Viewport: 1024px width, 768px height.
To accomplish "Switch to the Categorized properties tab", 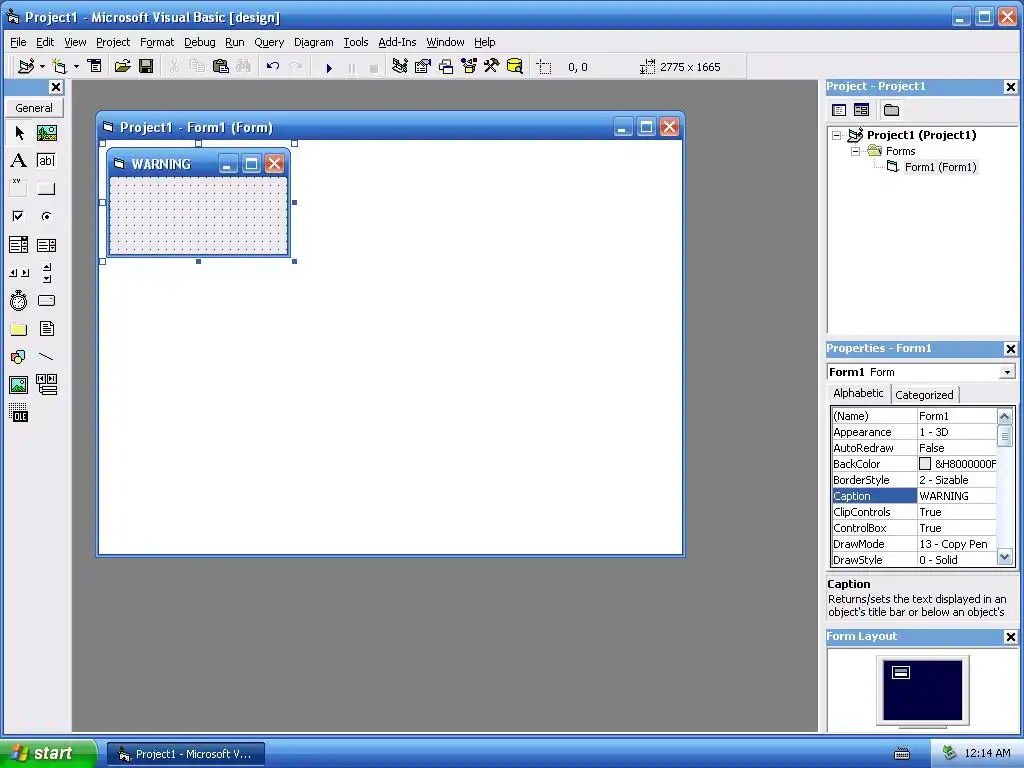I will pos(924,394).
